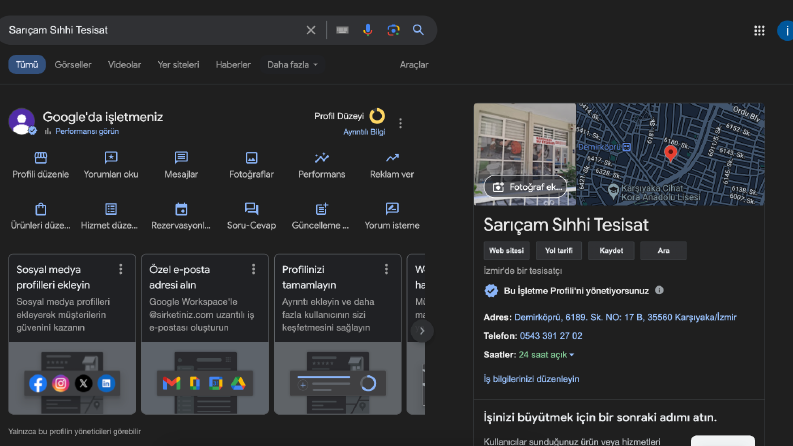Open the Özel e-posta adresi alın card
Screen dimensions: 793x446
(205, 334)
